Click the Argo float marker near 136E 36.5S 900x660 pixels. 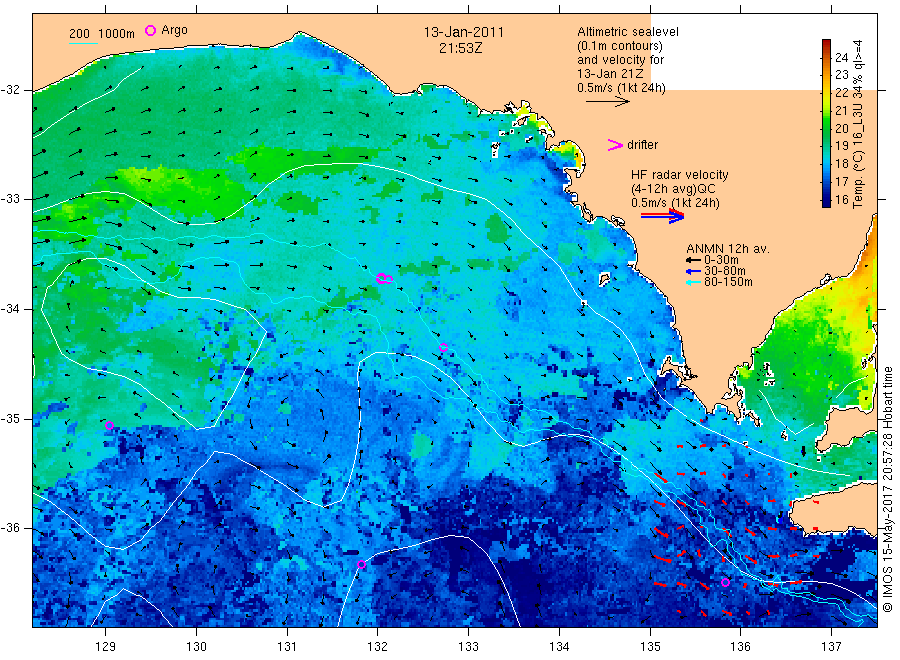click(726, 583)
